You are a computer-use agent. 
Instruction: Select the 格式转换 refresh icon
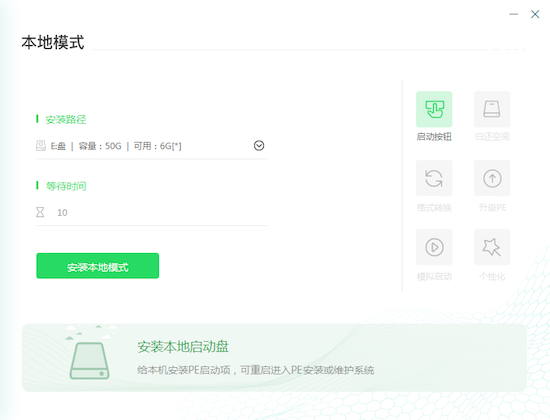pos(434,178)
